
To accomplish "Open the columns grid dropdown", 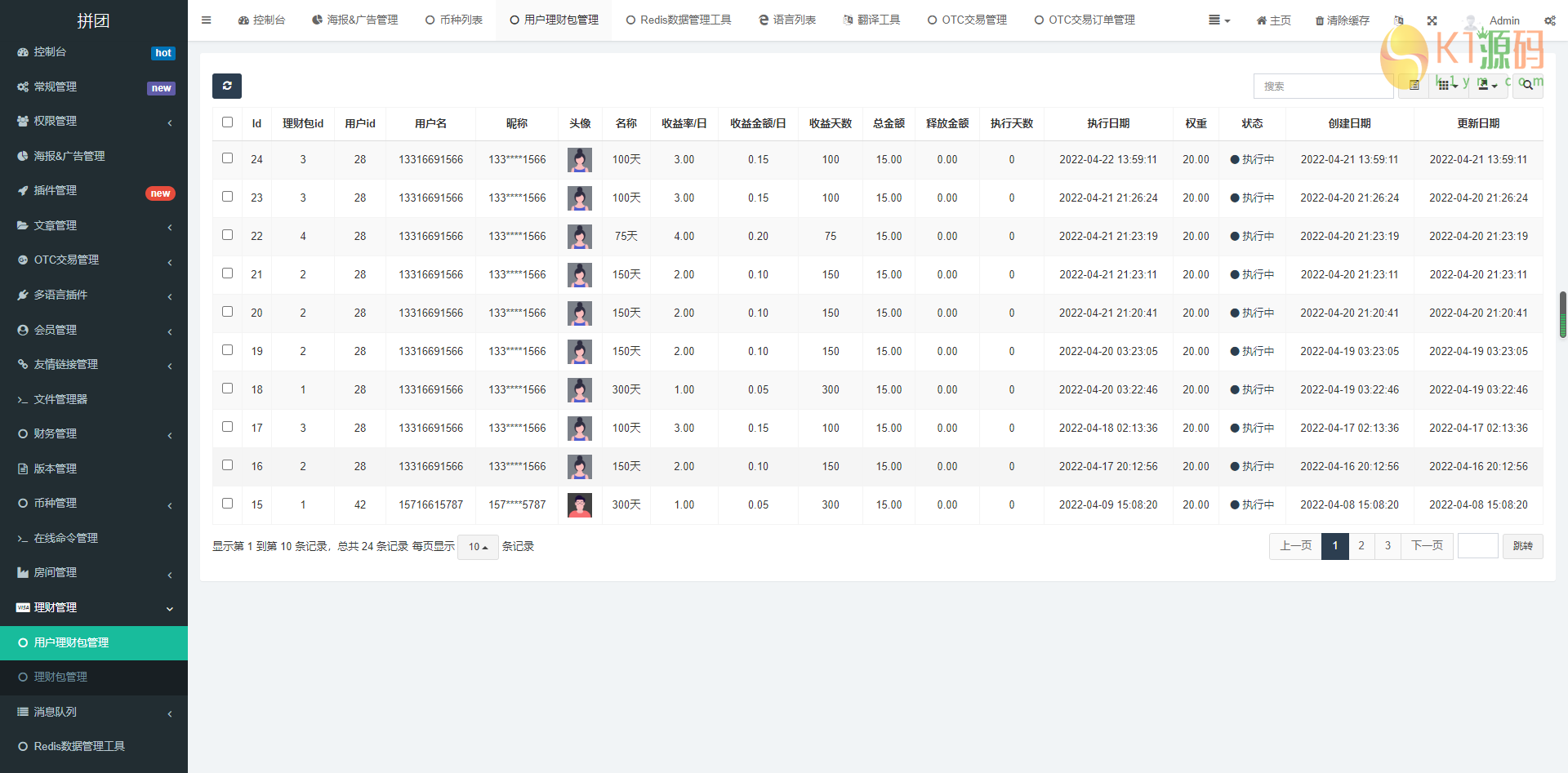I will (x=1448, y=85).
